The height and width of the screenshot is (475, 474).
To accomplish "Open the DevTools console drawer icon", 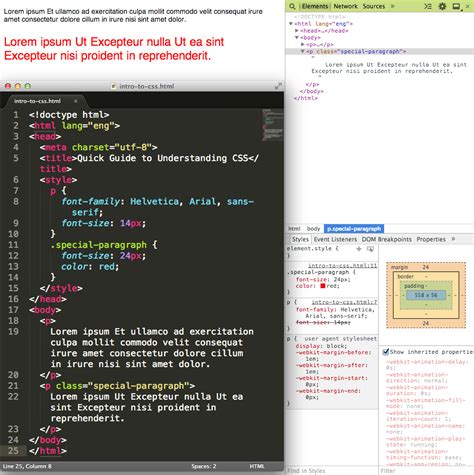I will click(x=428, y=6).
